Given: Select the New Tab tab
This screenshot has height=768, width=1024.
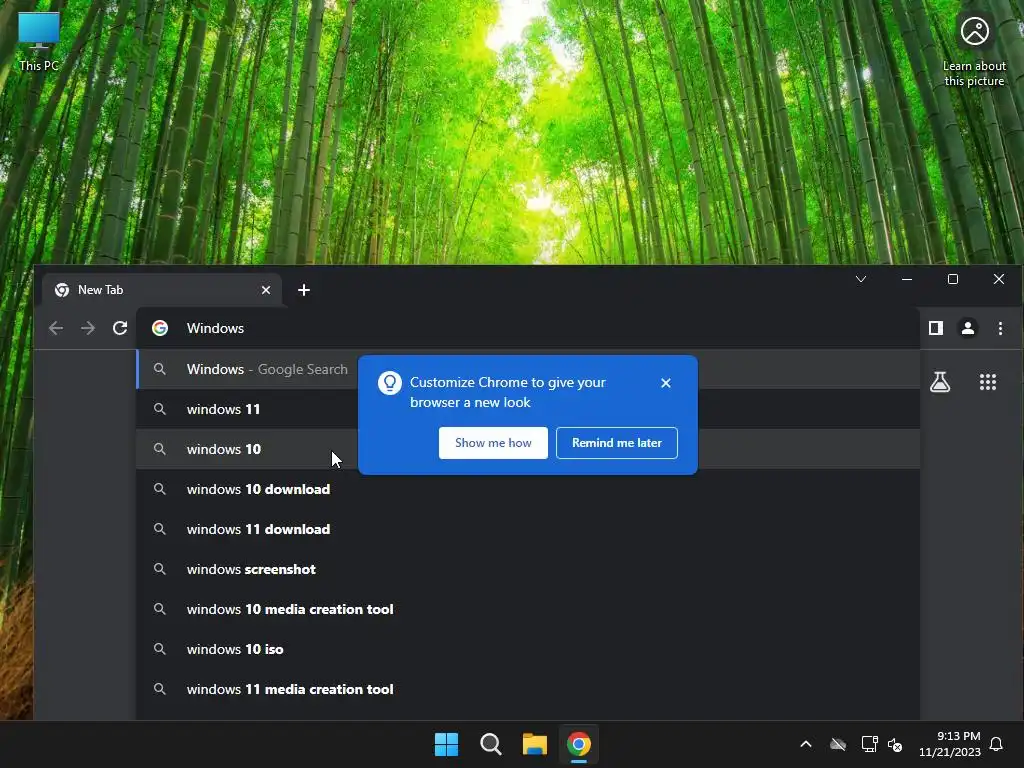Looking at the screenshot, I should 162,290.
